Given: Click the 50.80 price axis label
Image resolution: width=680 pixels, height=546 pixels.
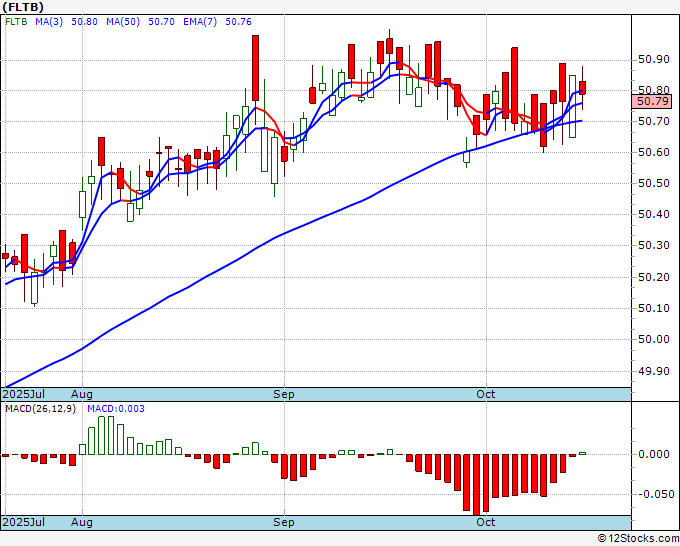Looking at the screenshot, I should pyautogui.click(x=654, y=90).
